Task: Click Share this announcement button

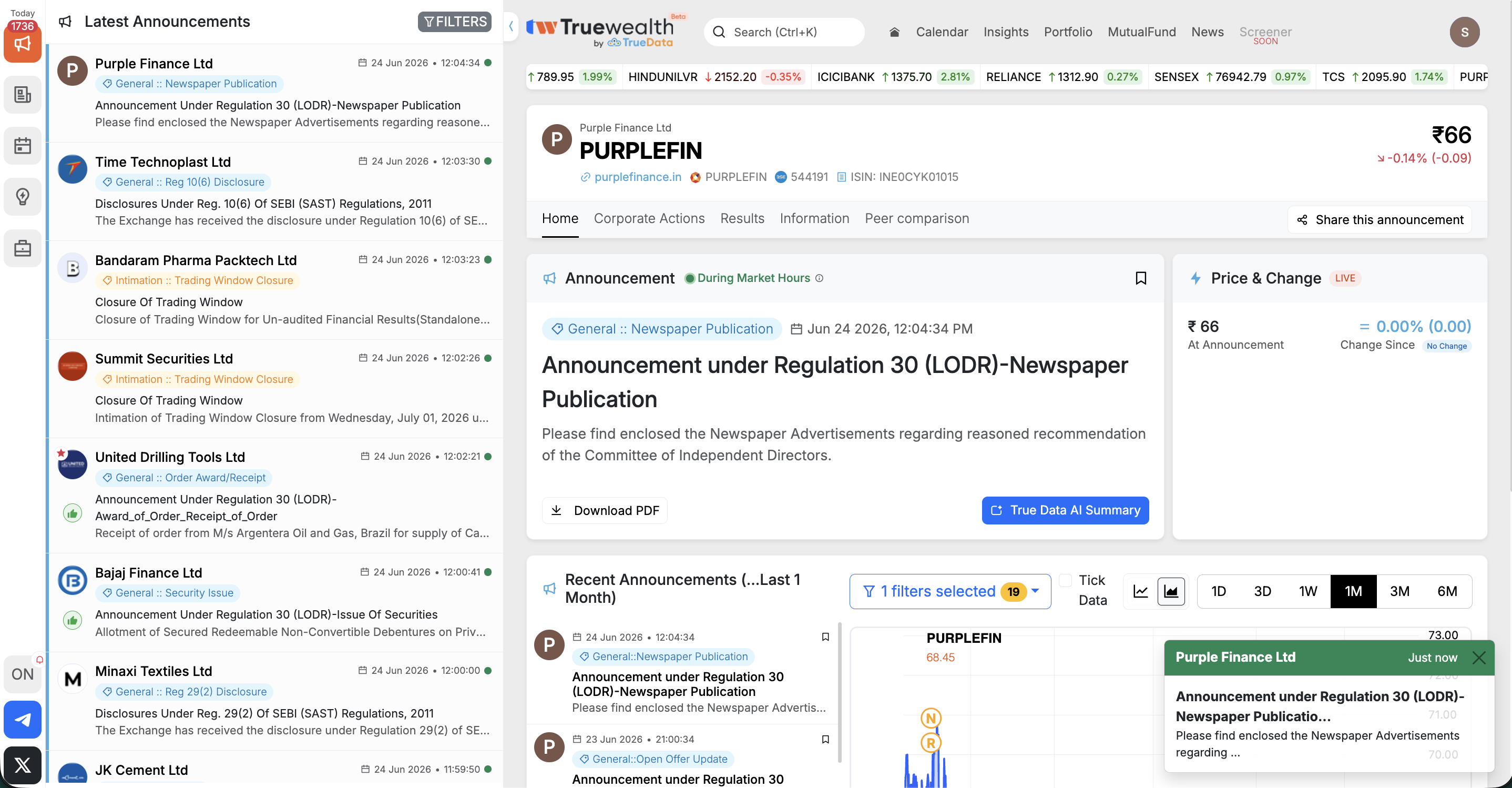Action: 1380,219
